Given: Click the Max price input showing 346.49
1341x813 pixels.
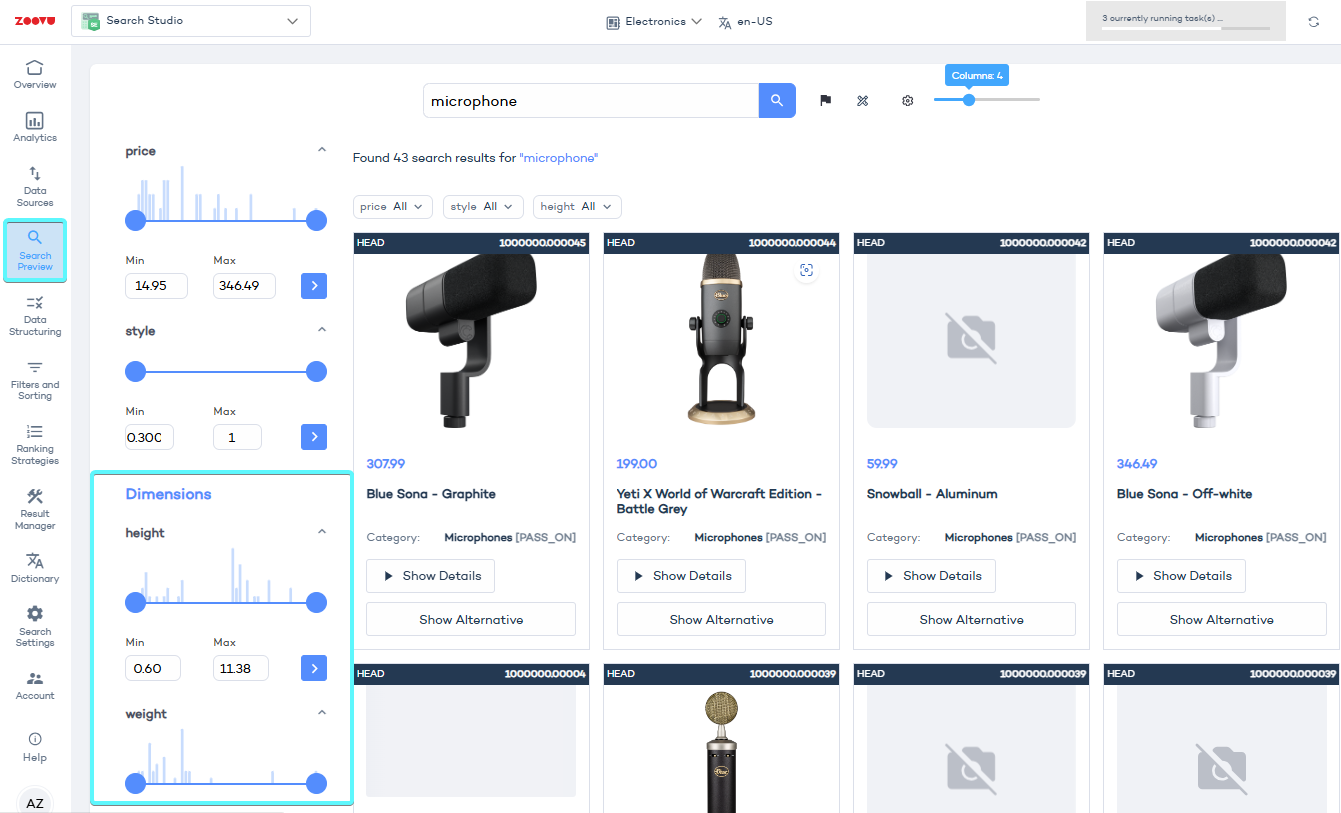Looking at the screenshot, I should coord(243,285).
